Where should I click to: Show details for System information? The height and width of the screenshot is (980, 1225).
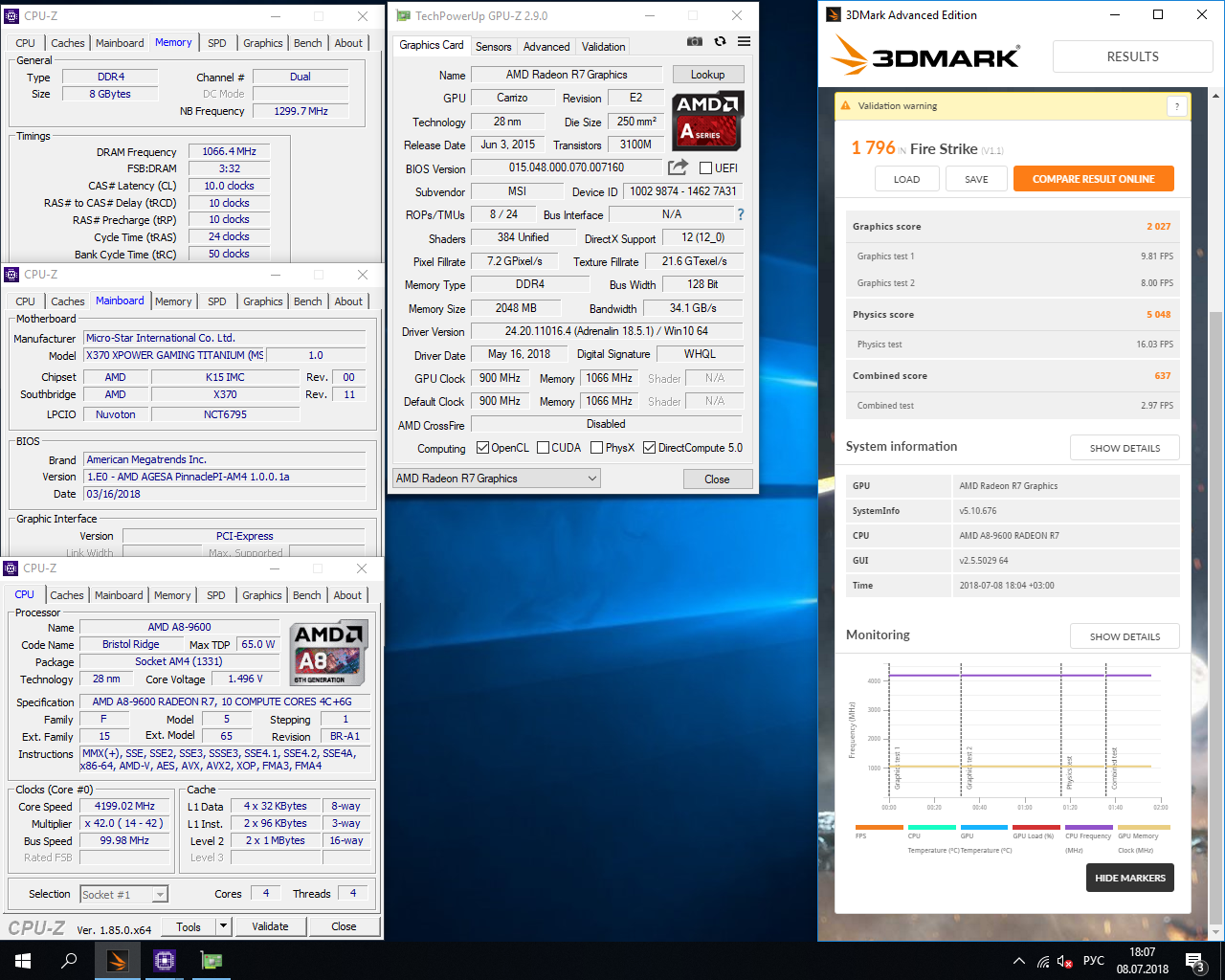point(1125,448)
